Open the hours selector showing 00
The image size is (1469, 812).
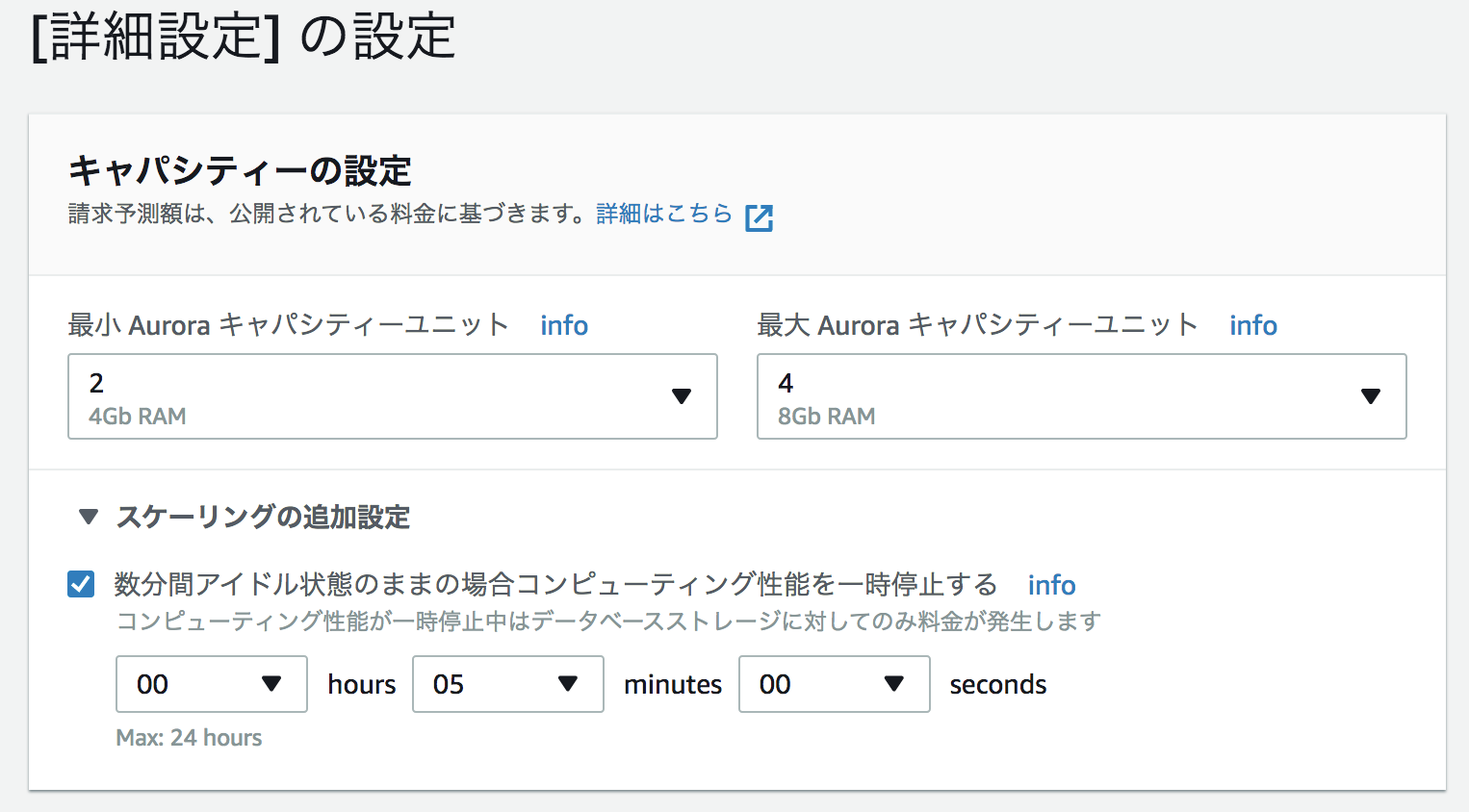point(211,684)
